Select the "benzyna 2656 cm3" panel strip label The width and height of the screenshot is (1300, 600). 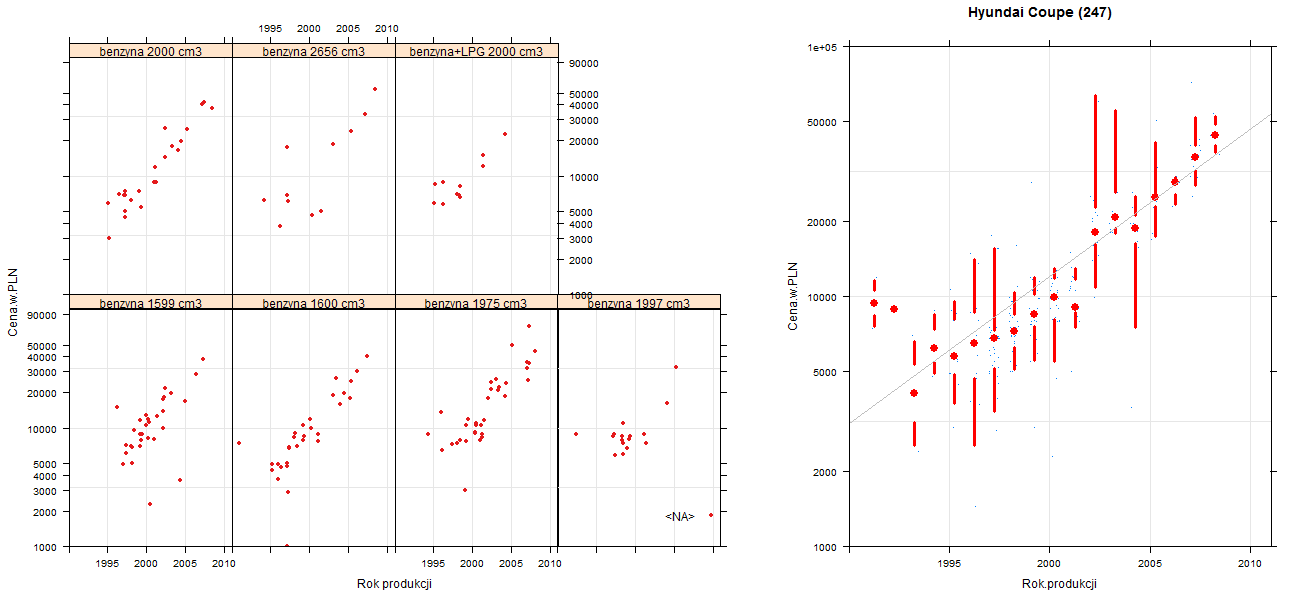coord(314,51)
